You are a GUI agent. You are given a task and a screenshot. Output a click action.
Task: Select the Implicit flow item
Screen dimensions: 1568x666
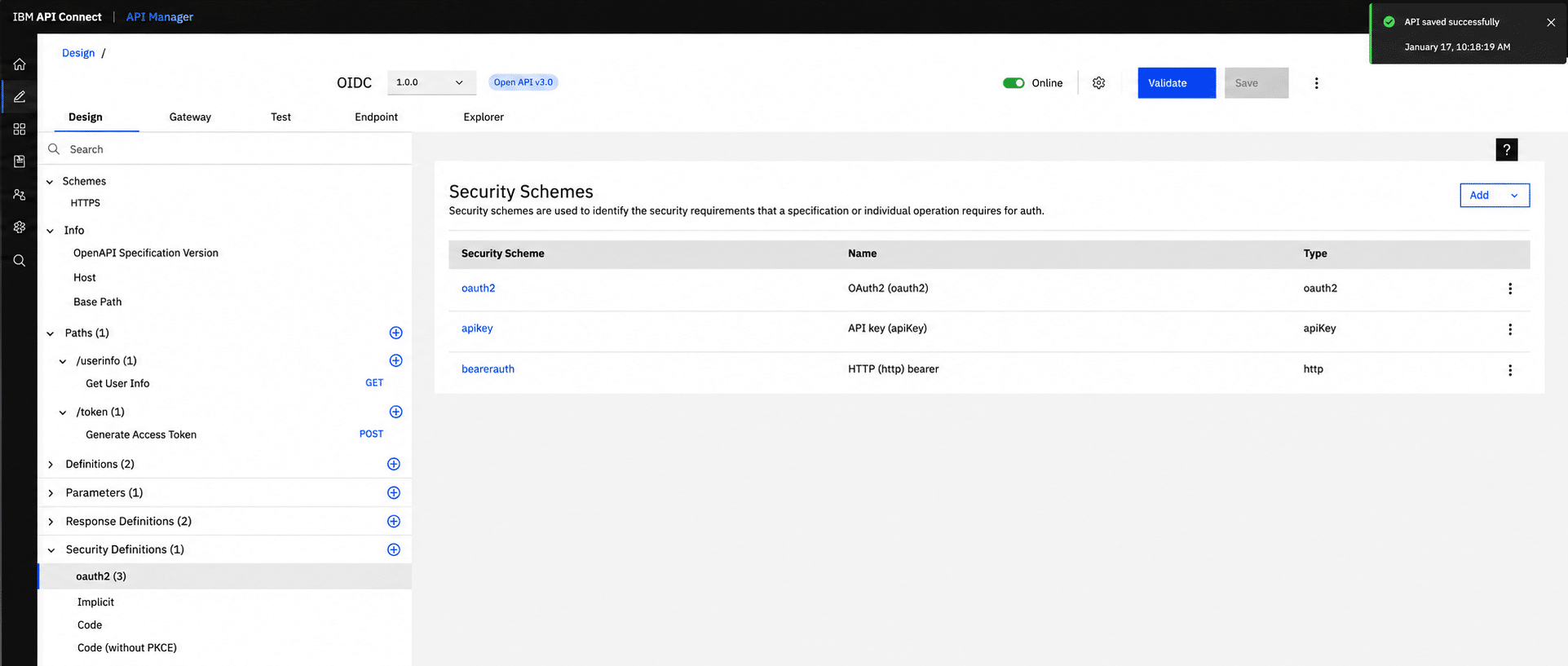[95, 602]
